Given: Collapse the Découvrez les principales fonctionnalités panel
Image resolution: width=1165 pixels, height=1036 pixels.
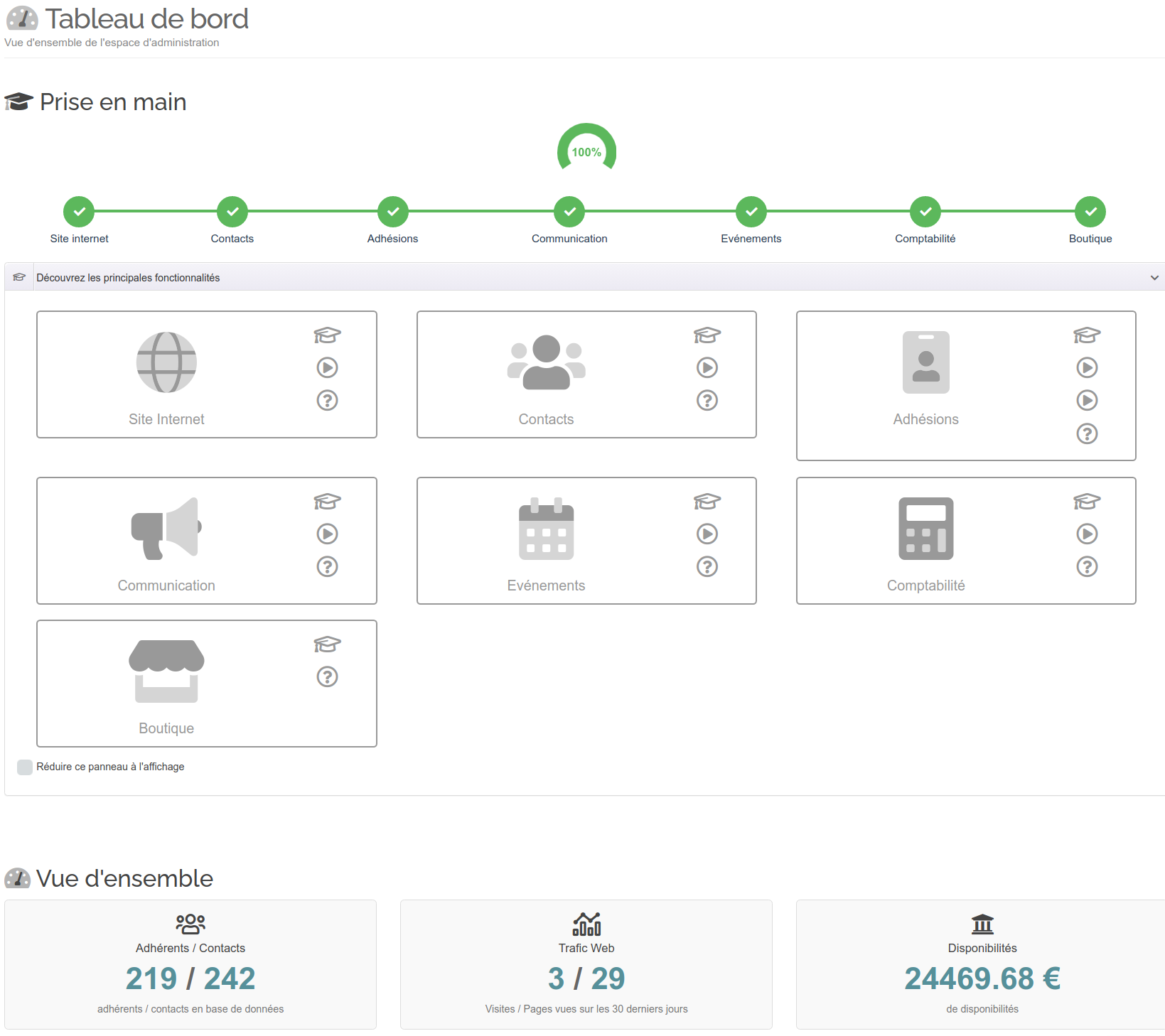Looking at the screenshot, I should (1154, 277).
